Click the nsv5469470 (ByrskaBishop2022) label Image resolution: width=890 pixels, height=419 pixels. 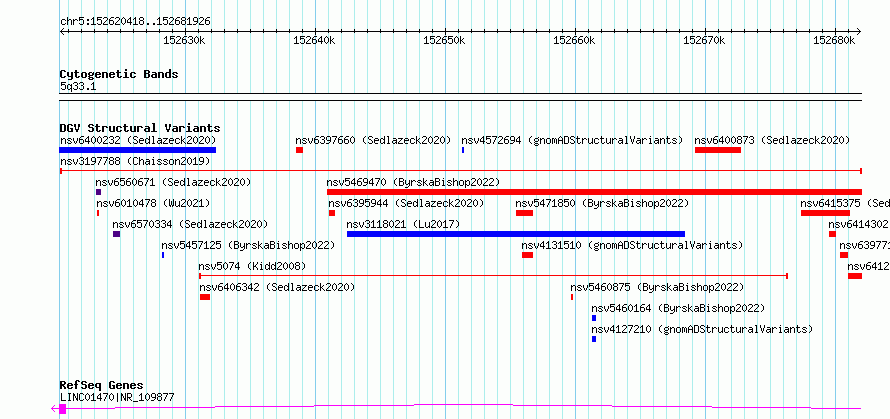(413, 182)
